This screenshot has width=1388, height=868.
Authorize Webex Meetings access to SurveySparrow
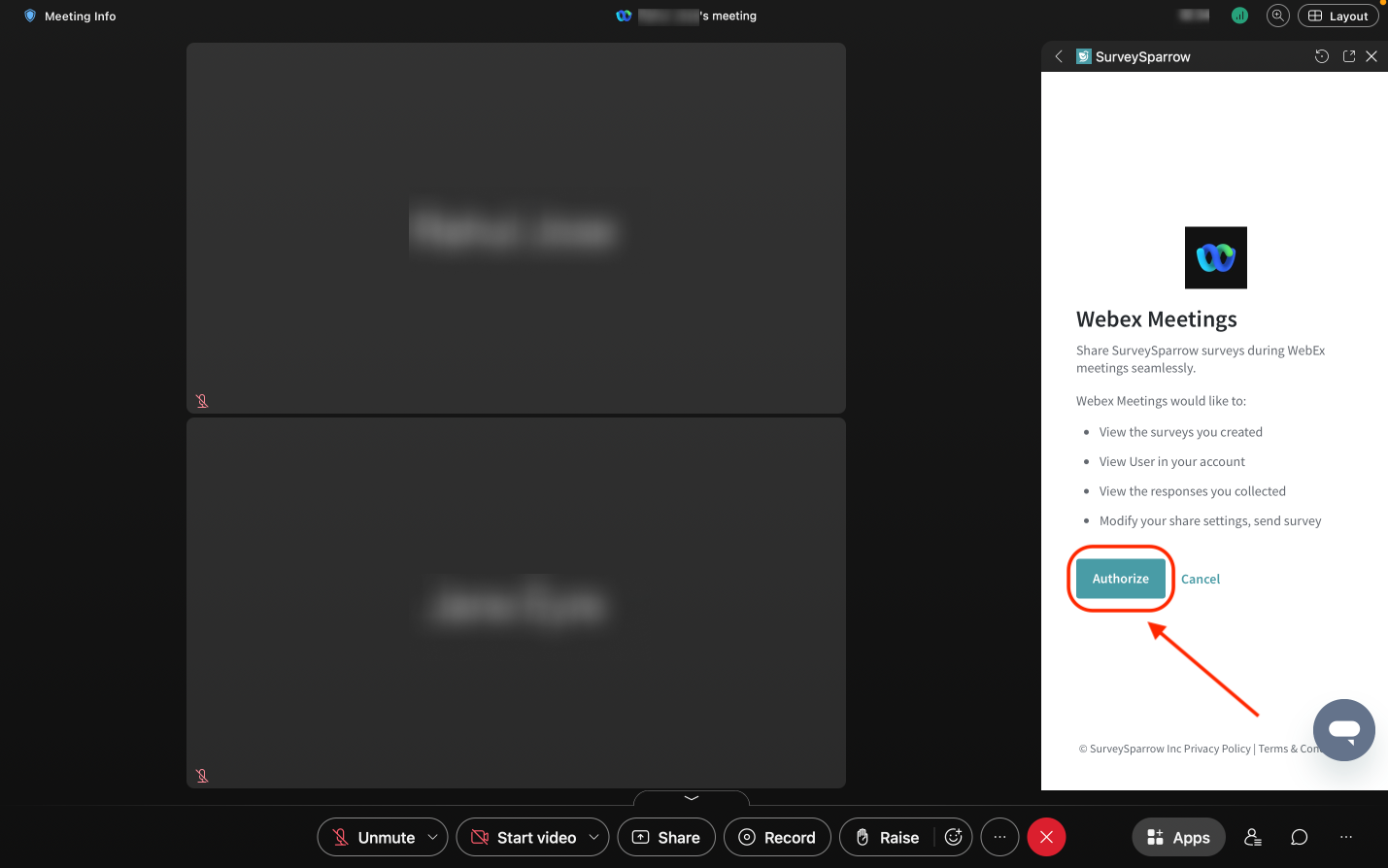(x=1120, y=579)
